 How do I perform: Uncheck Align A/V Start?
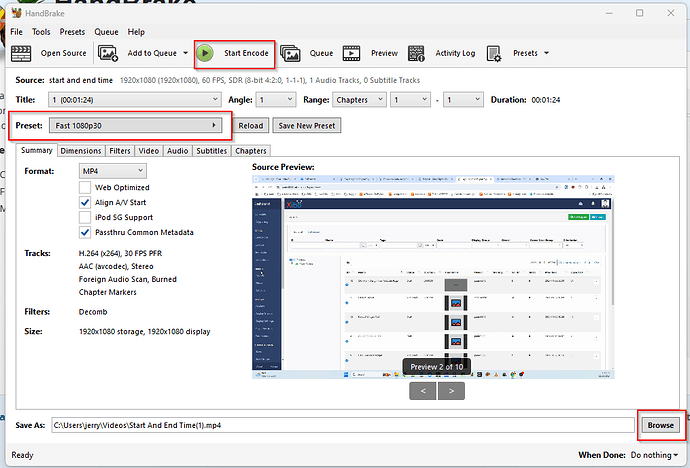pos(85,202)
